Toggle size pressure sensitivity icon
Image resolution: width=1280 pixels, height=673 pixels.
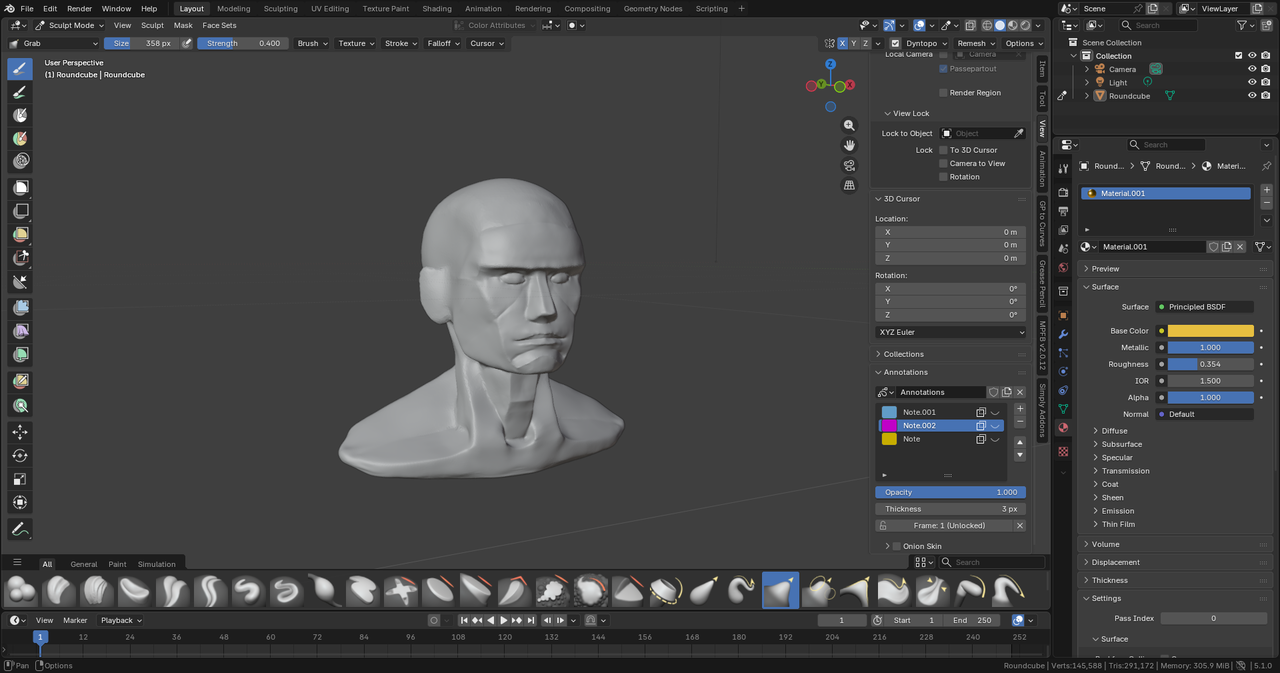point(186,43)
